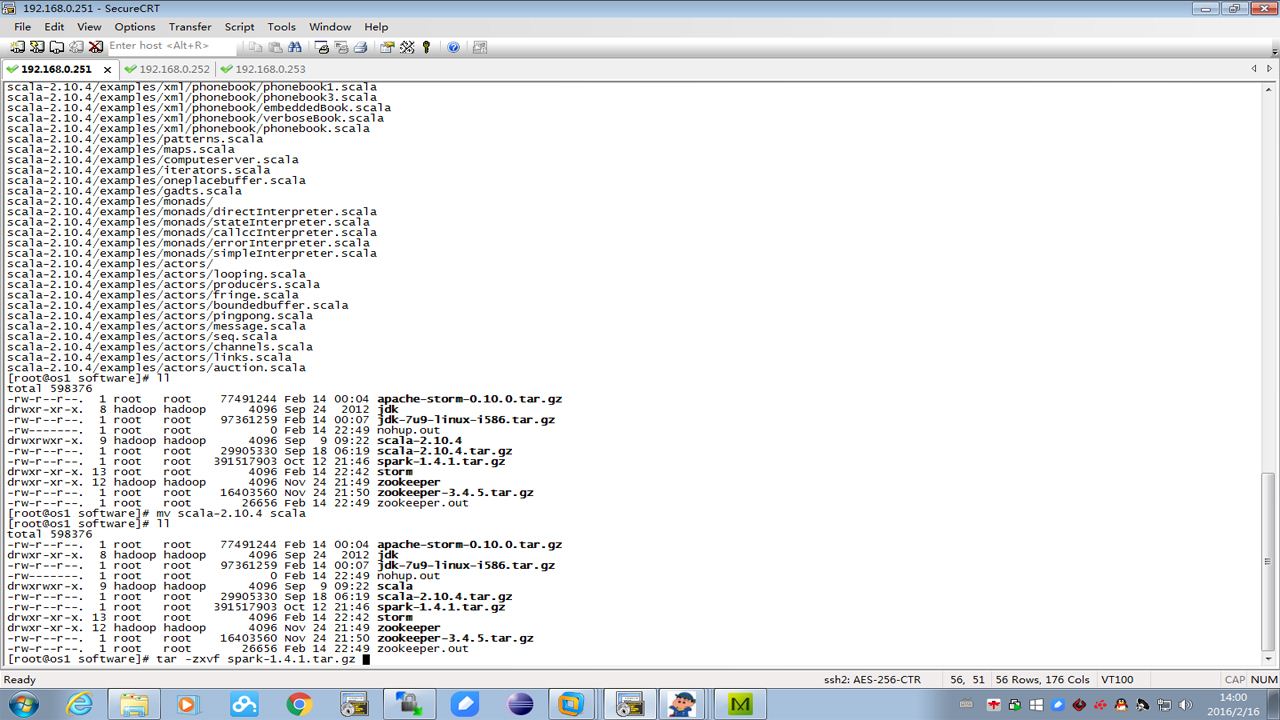The width and height of the screenshot is (1280, 720).
Task: Open the VMware icon on the taskbar
Action: pos(571,704)
